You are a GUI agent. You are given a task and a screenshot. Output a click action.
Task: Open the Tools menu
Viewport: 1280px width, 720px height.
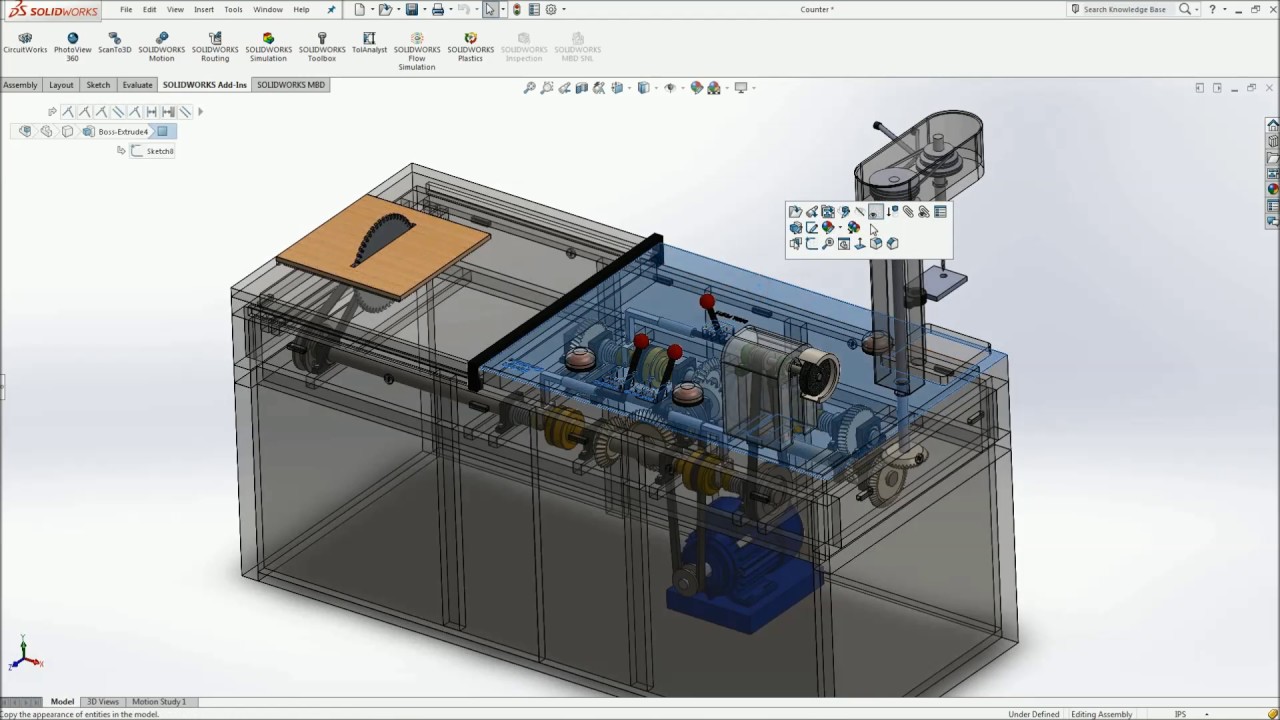[233, 10]
